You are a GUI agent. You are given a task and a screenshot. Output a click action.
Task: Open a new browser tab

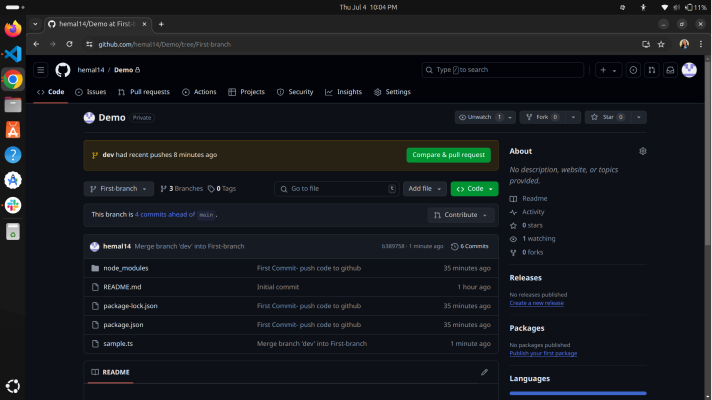point(161,24)
